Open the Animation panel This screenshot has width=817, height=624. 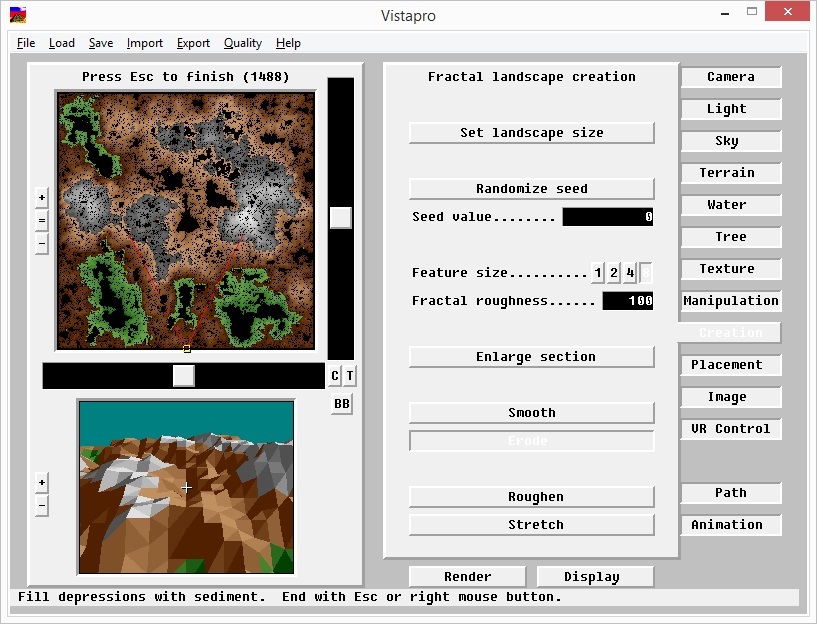(x=731, y=525)
